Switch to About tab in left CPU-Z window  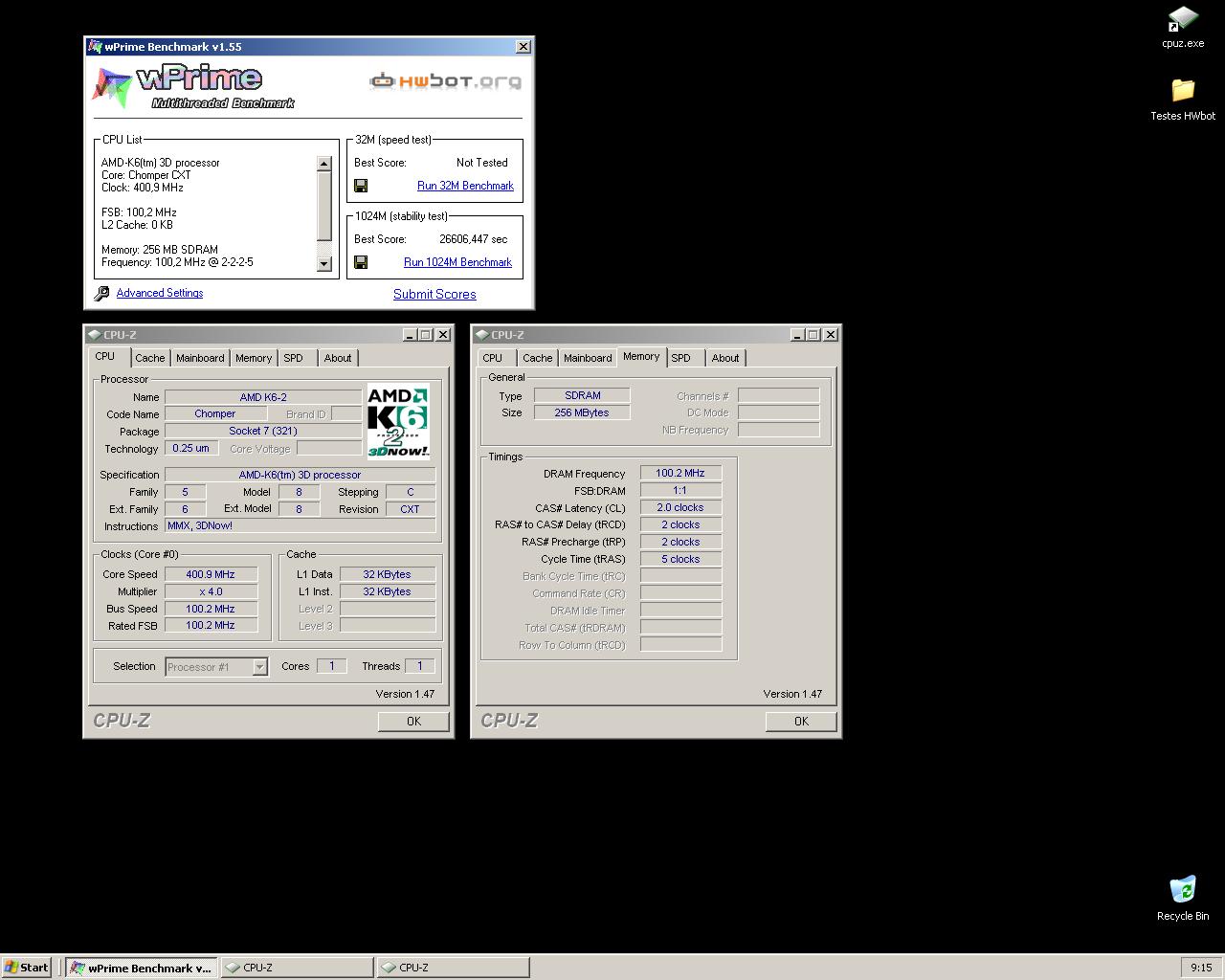(338, 358)
